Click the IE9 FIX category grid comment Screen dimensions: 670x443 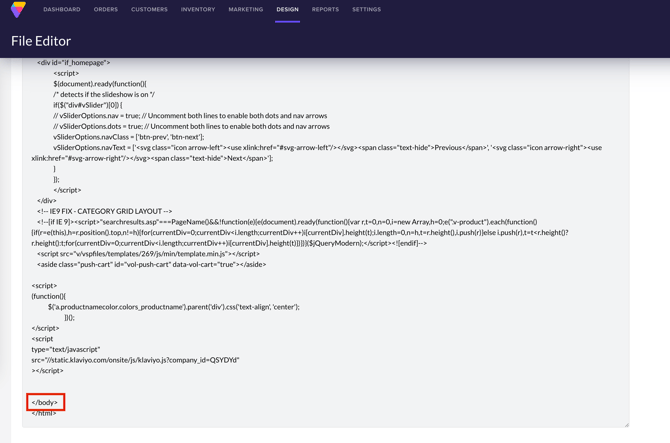105,211
